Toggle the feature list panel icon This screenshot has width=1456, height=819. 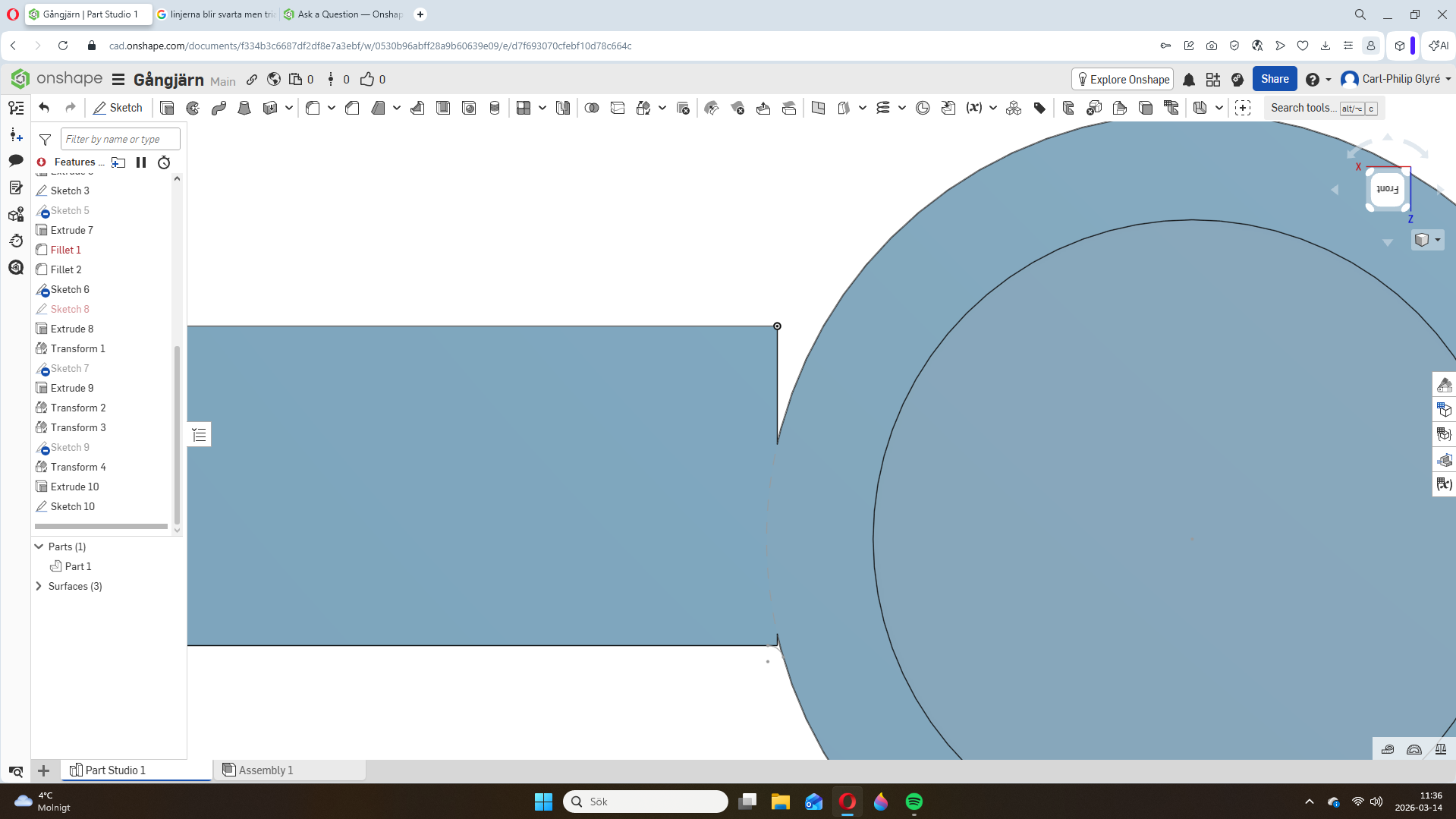(x=16, y=108)
